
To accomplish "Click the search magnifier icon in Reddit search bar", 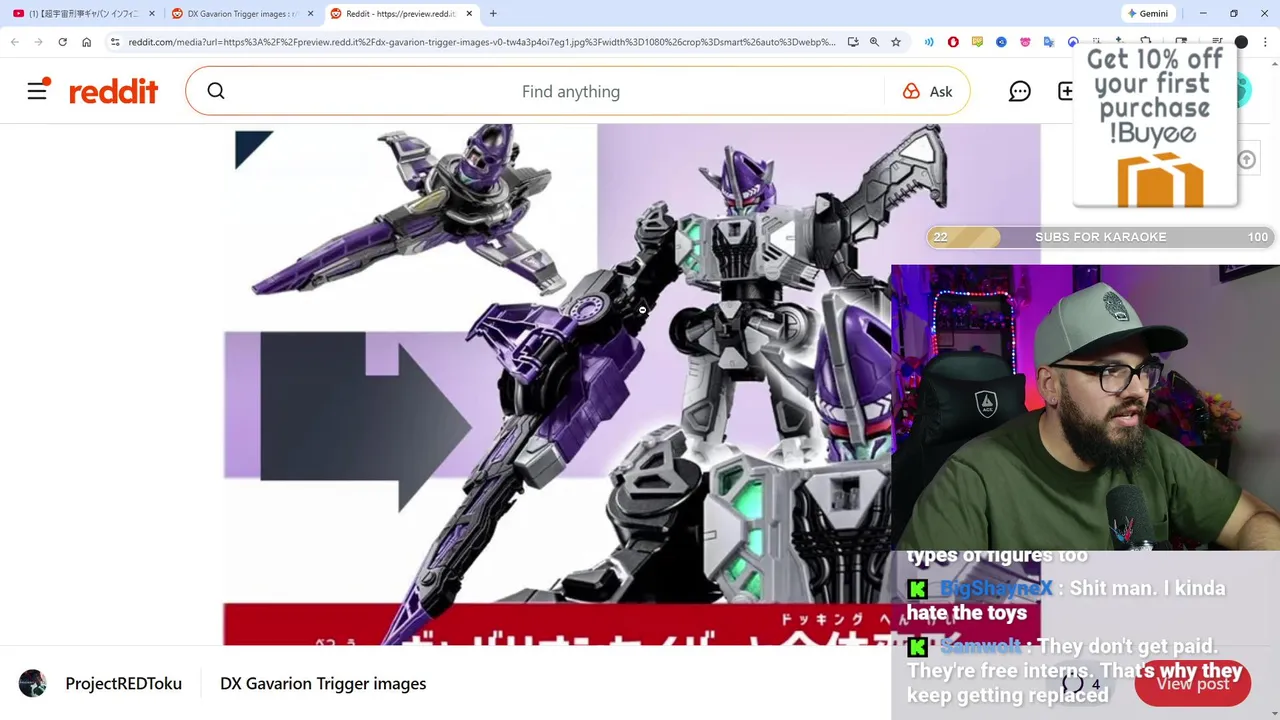I will click(x=216, y=92).
